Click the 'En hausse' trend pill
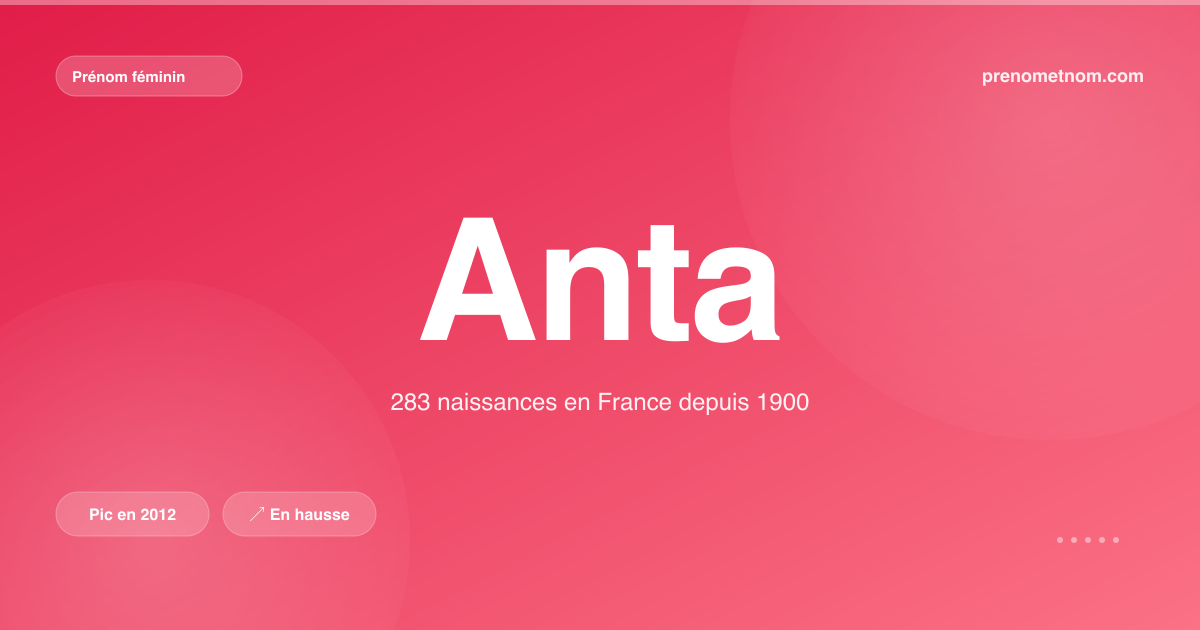This screenshot has width=1200, height=630. pos(299,514)
